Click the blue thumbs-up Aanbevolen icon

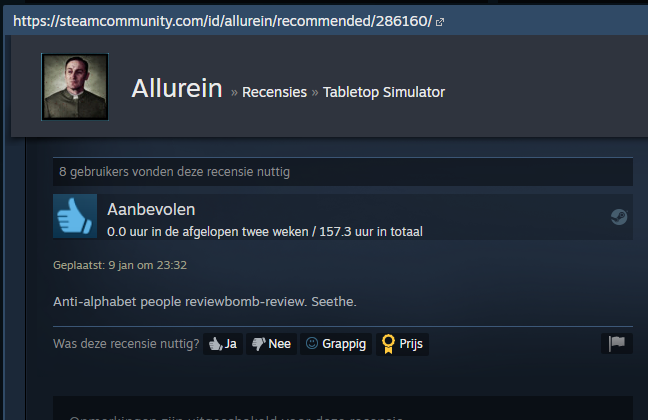tap(75, 216)
